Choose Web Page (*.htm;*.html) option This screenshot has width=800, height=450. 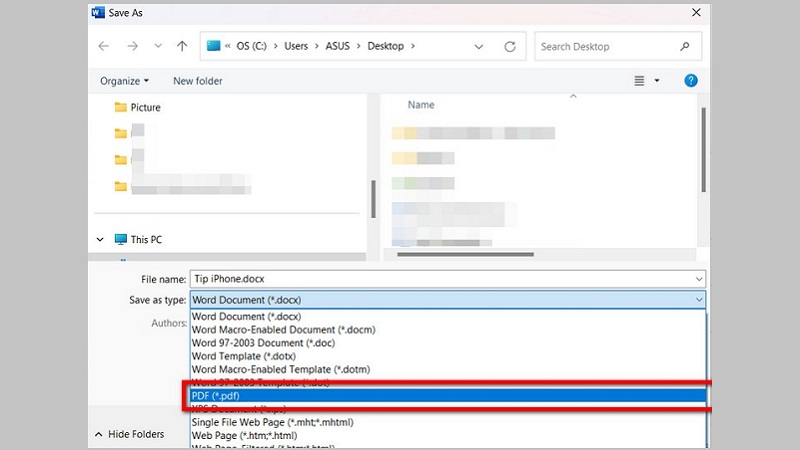click(448, 436)
